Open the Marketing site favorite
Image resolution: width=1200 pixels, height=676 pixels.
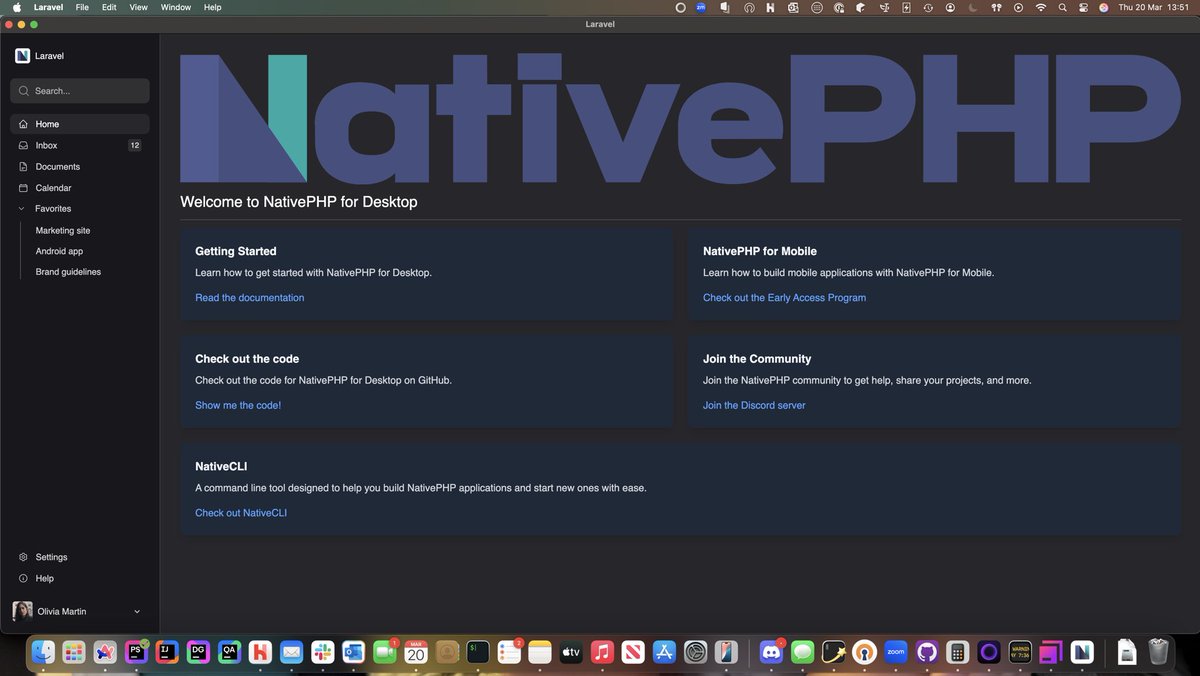click(63, 230)
